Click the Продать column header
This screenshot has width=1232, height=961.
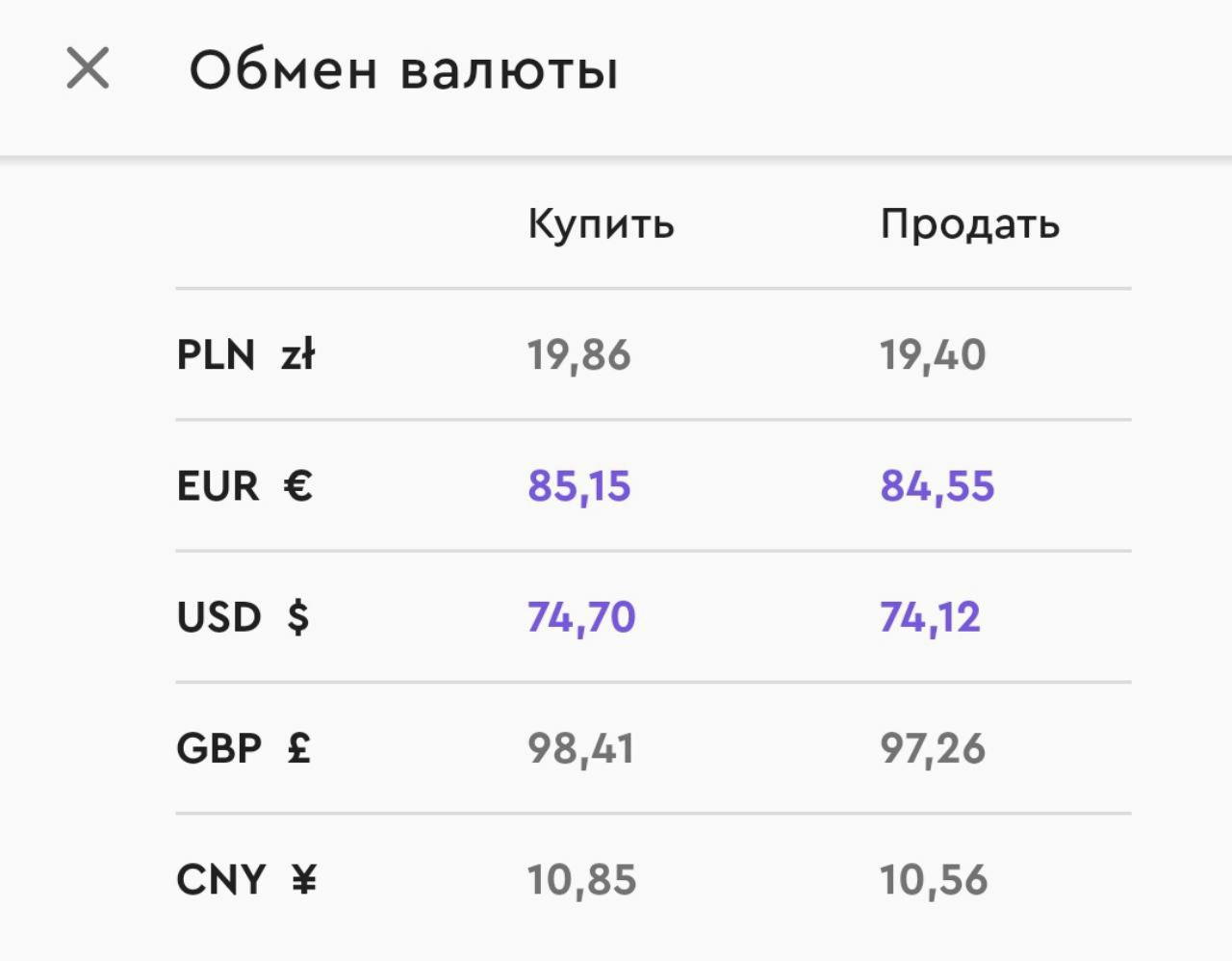(969, 224)
